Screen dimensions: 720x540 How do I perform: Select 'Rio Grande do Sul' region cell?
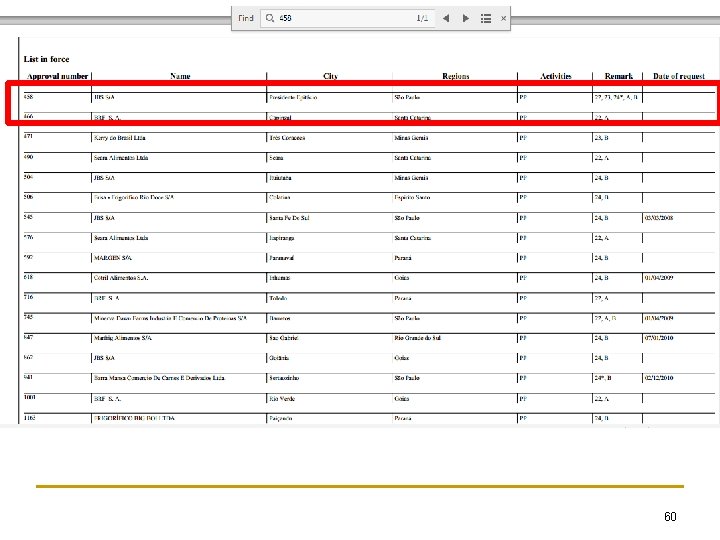(x=417, y=338)
